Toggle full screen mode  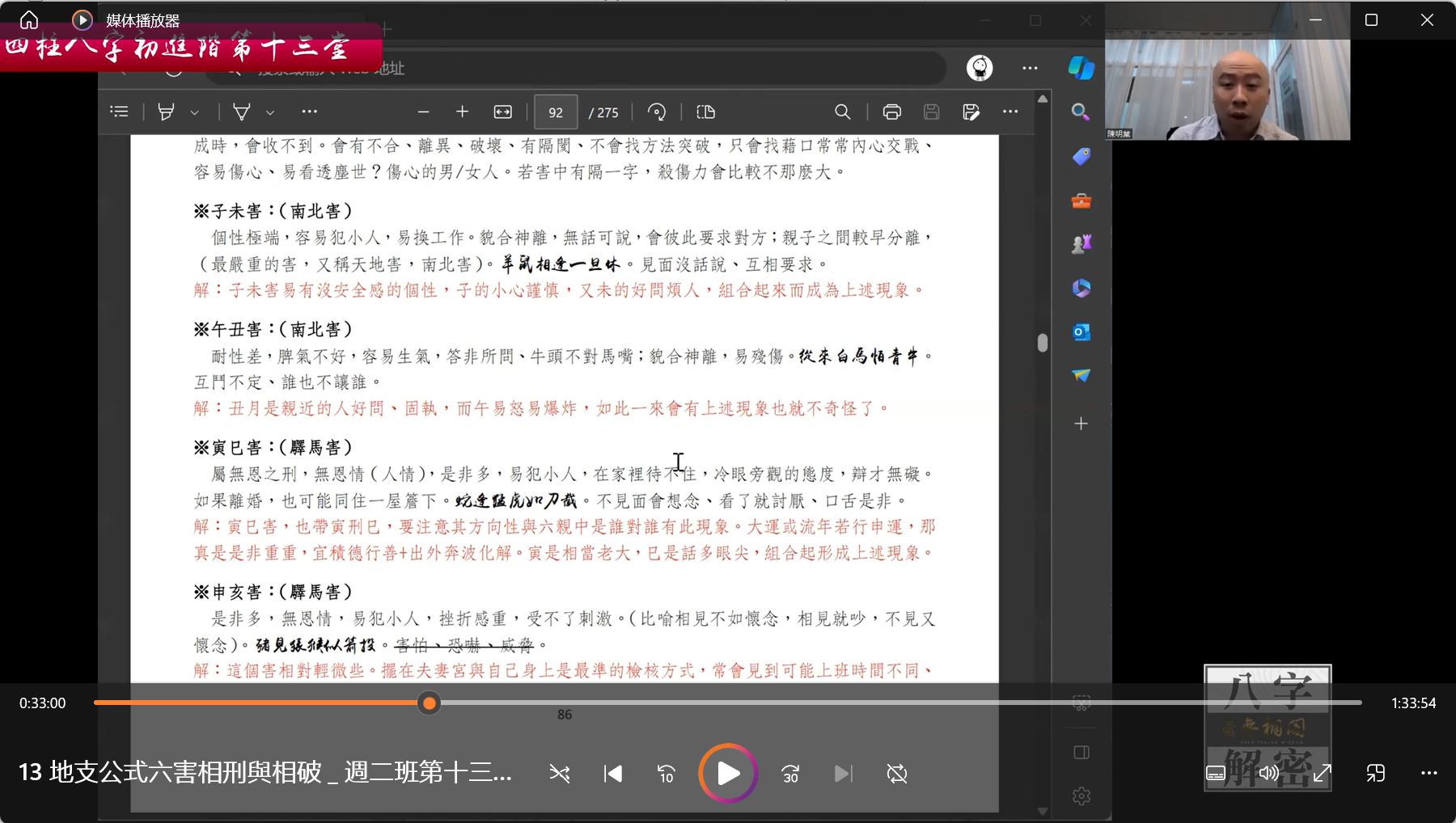(1323, 774)
